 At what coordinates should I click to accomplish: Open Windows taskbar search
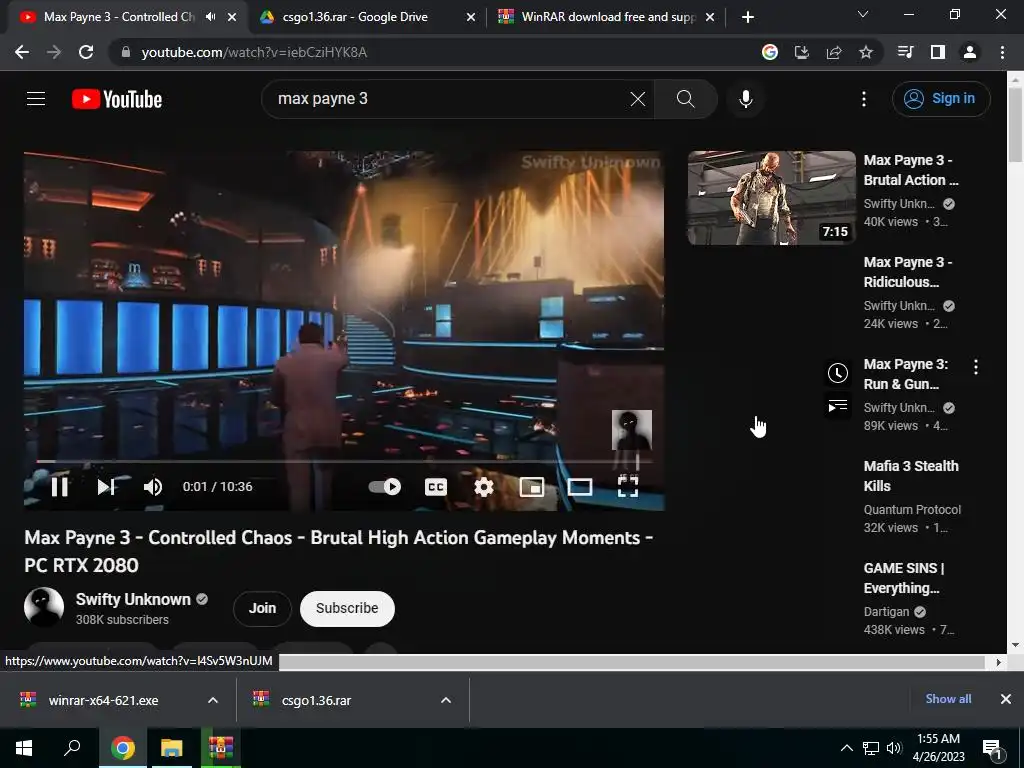[x=72, y=748]
